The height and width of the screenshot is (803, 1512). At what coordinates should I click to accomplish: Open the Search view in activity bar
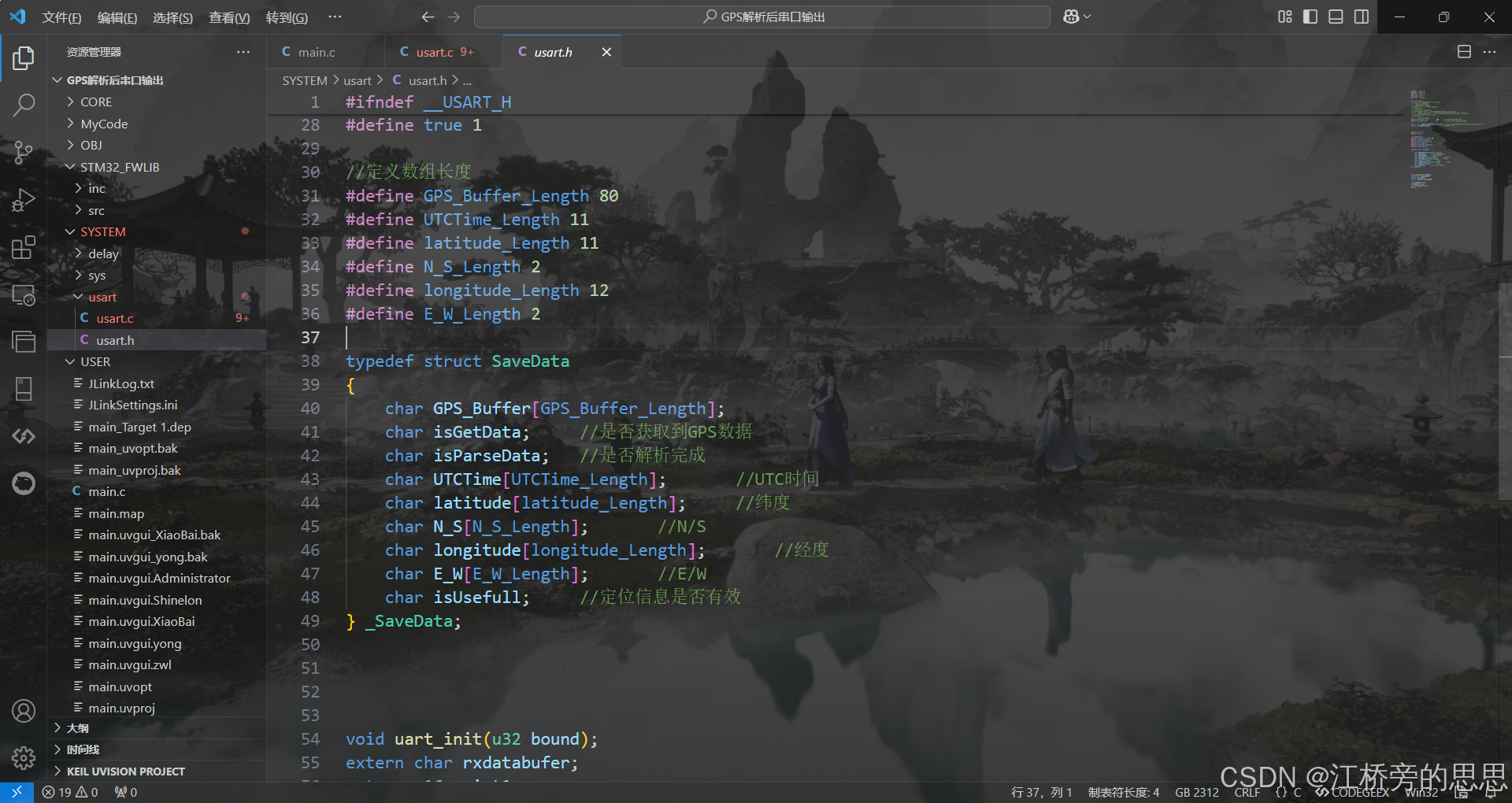pos(24,105)
